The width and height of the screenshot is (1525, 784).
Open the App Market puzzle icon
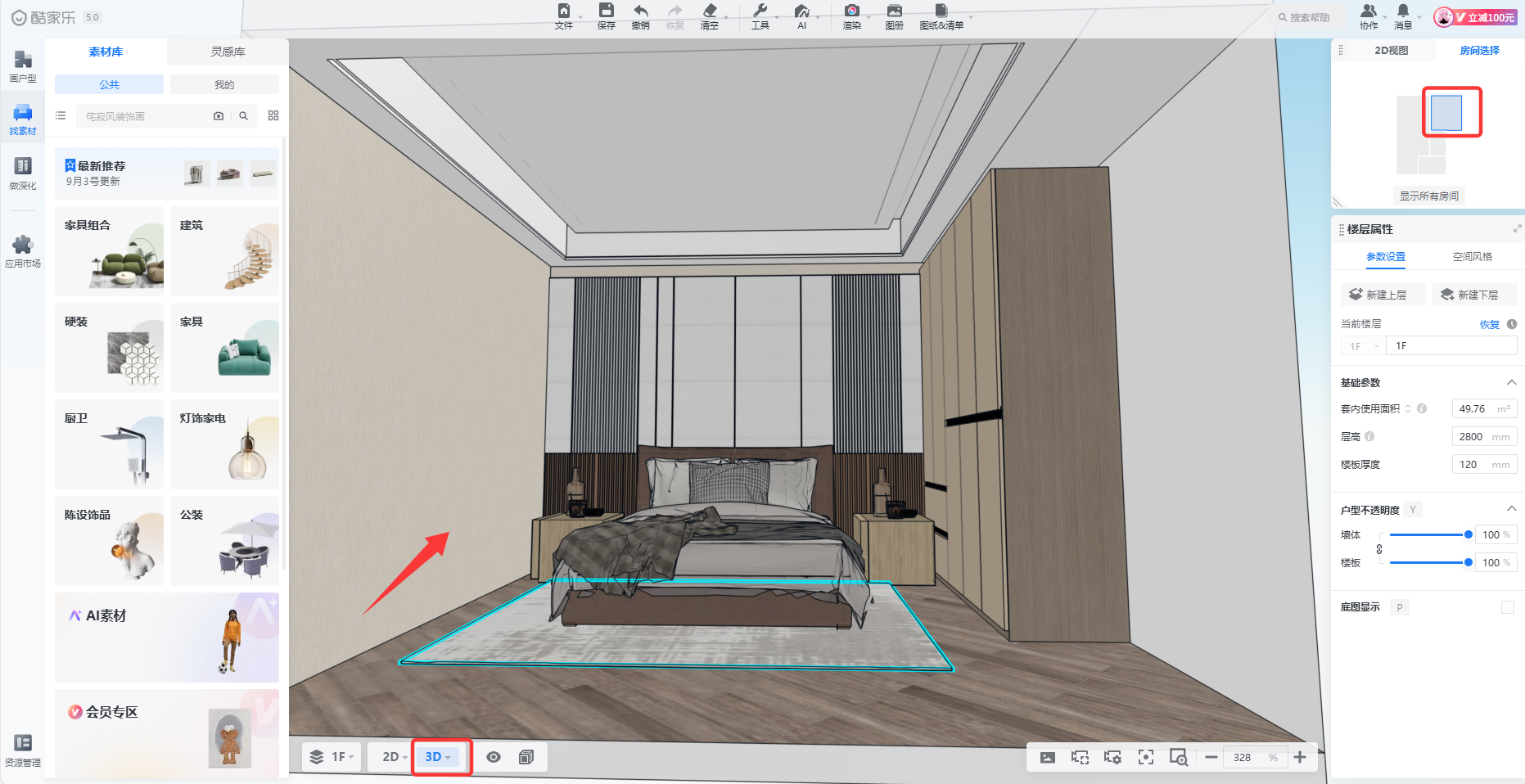[x=23, y=250]
